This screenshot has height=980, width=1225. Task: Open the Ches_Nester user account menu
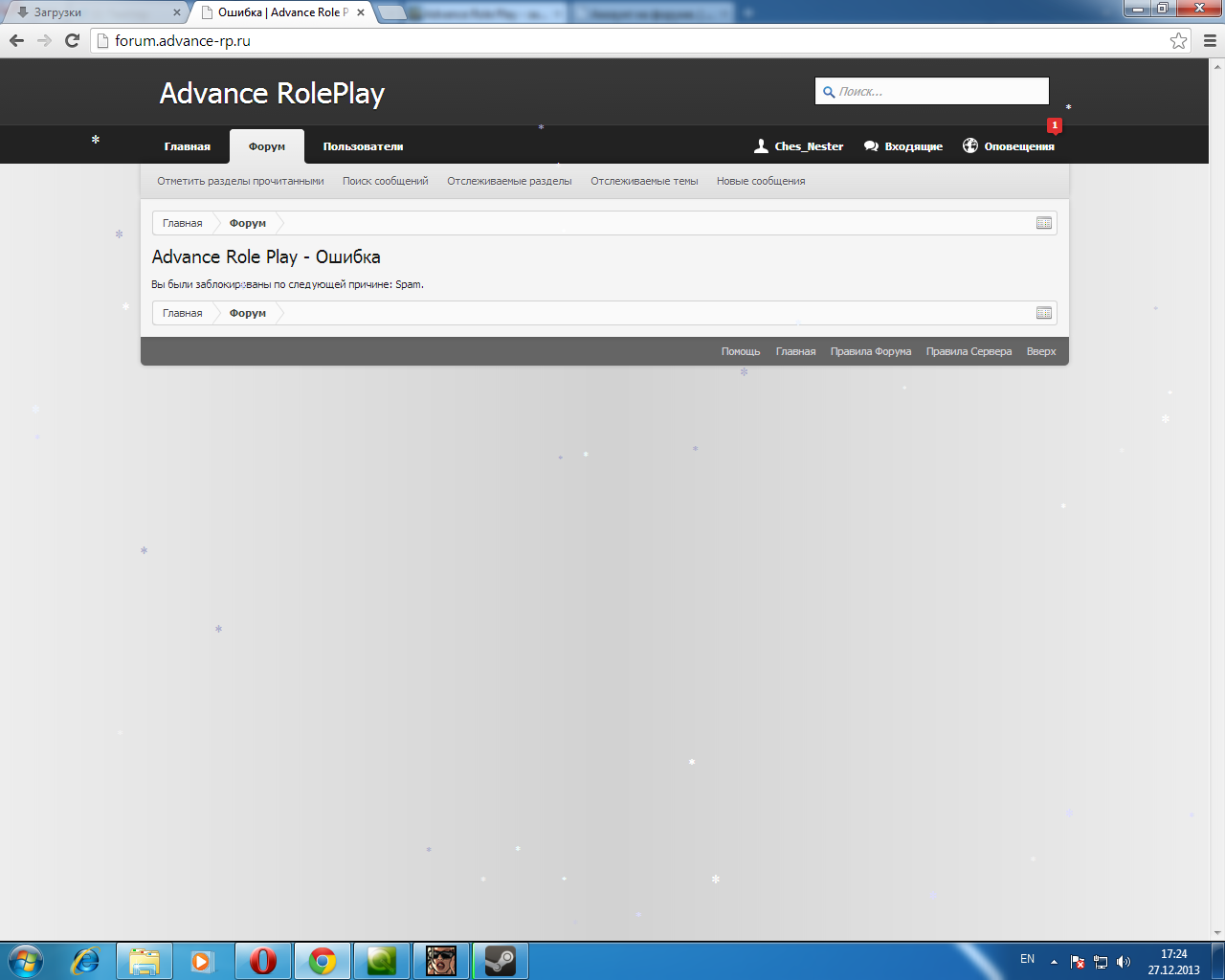pyautogui.click(x=799, y=146)
